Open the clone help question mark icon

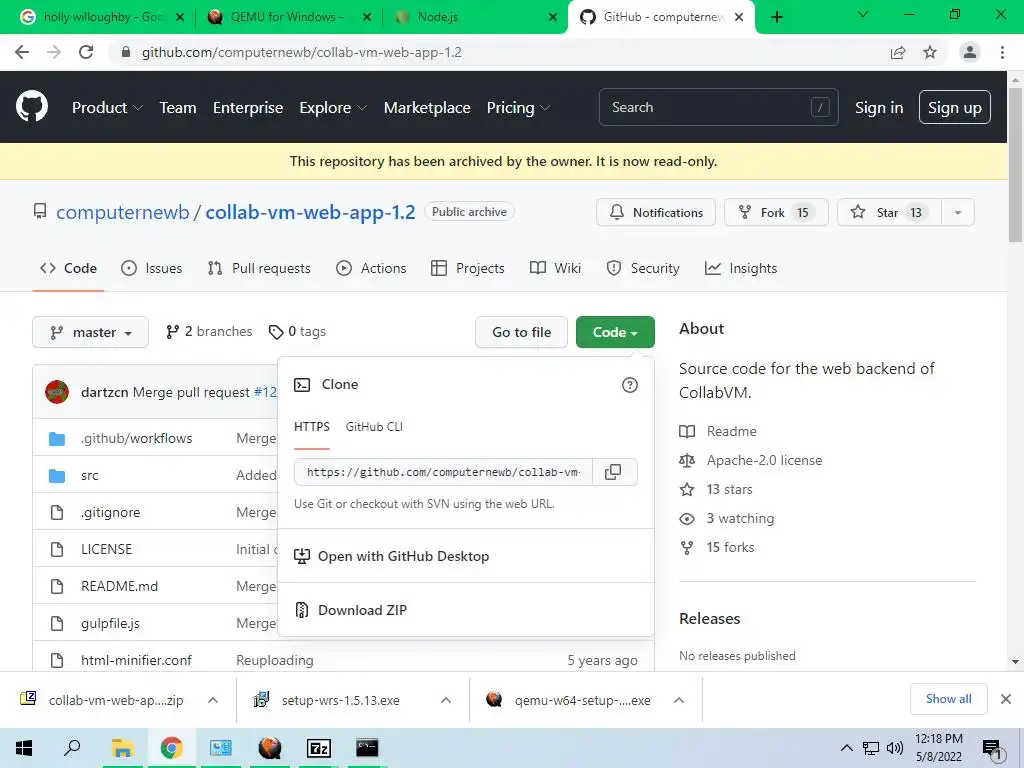click(x=630, y=385)
